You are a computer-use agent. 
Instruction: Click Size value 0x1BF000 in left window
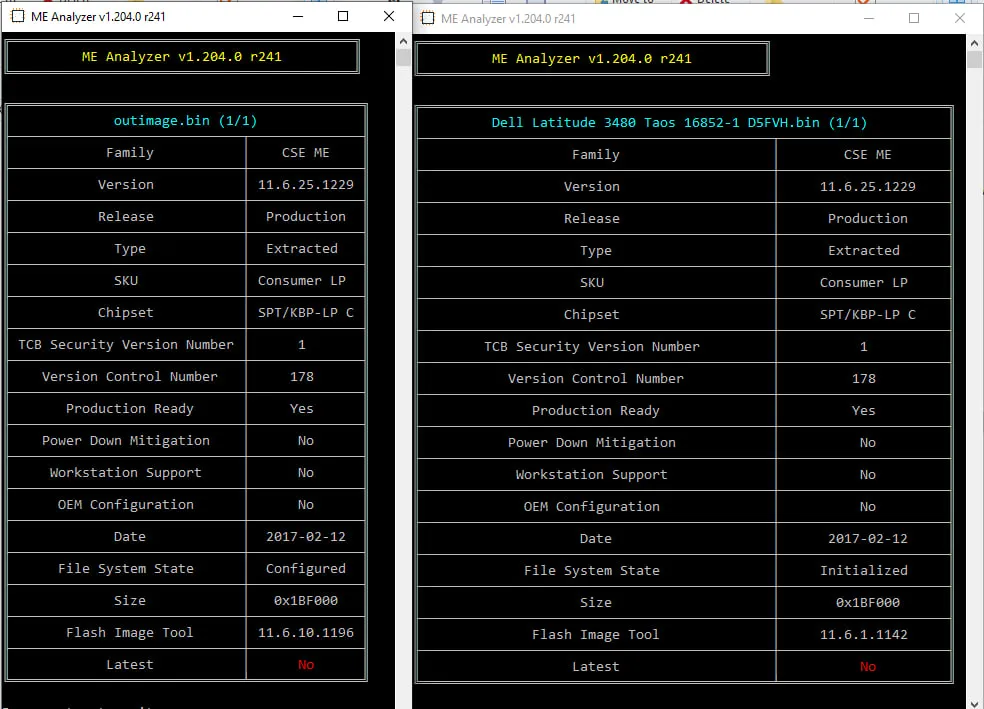coord(306,600)
